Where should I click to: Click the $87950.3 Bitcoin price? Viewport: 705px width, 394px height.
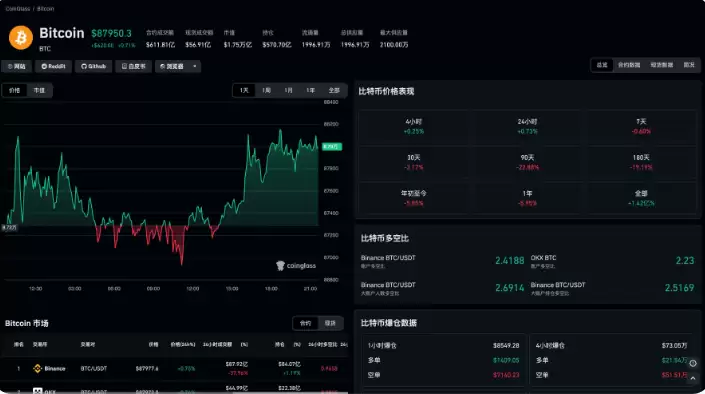(x=112, y=34)
